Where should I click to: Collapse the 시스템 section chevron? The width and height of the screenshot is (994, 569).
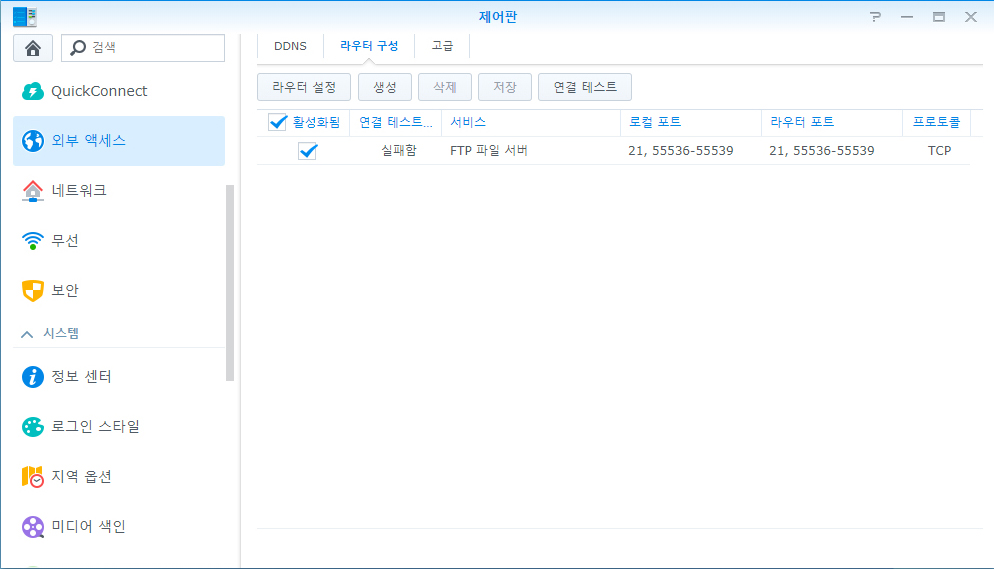(x=27, y=334)
